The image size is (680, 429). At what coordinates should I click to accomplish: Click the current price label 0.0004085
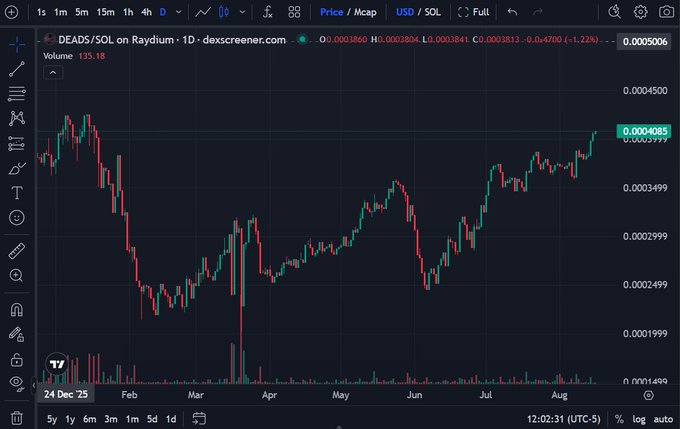[644, 131]
